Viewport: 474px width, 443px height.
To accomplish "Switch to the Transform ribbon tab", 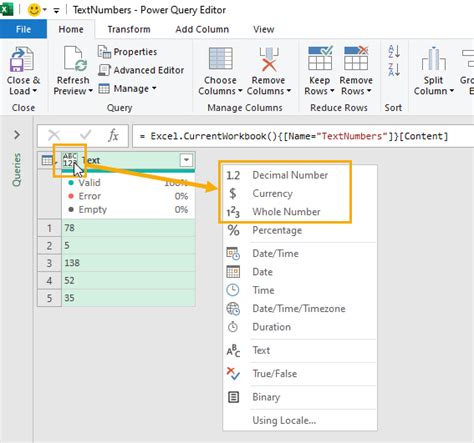I will click(129, 29).
